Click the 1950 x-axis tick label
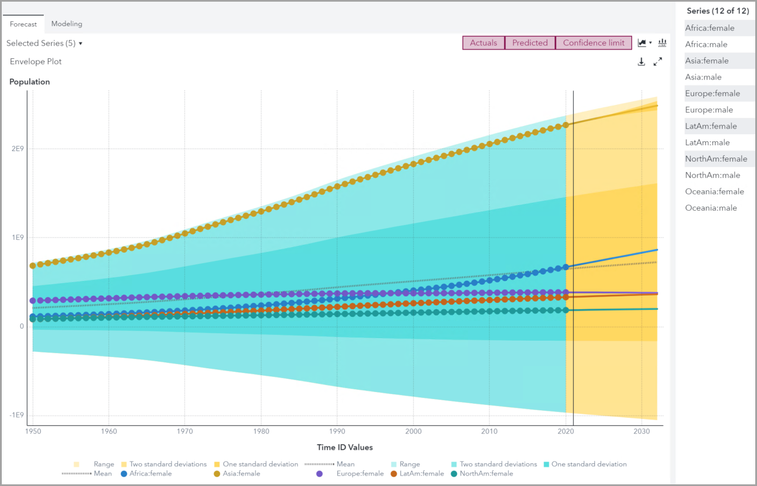Image resolution: width=757 pixels, height=486 pixels. point(33,431)
